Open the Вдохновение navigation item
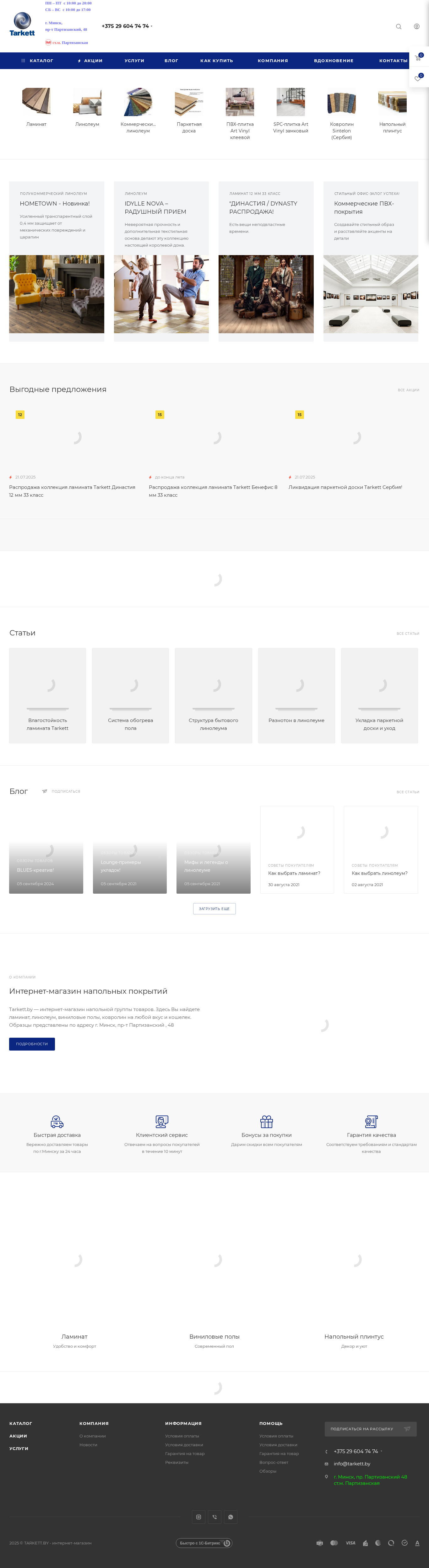The height and width of the screenshot is (1568, 429). (334, 61)
